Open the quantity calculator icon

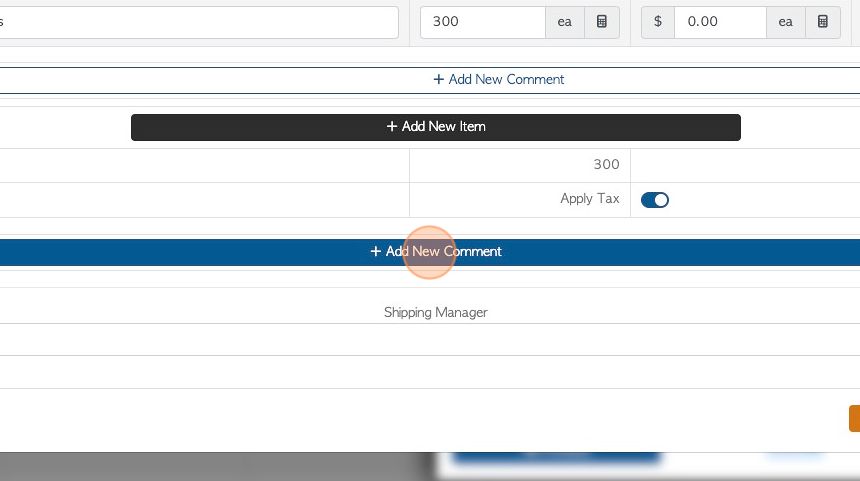(602, 22)
